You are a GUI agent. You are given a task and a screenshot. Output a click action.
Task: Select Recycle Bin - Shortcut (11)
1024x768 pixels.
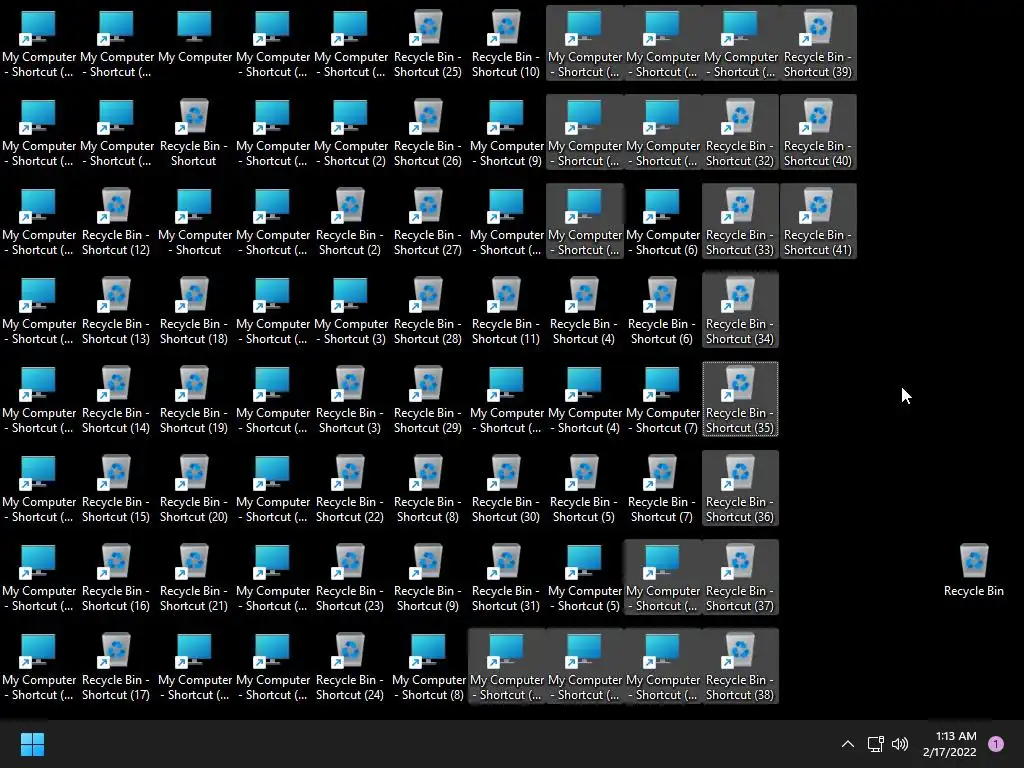[x=505, y=311]
